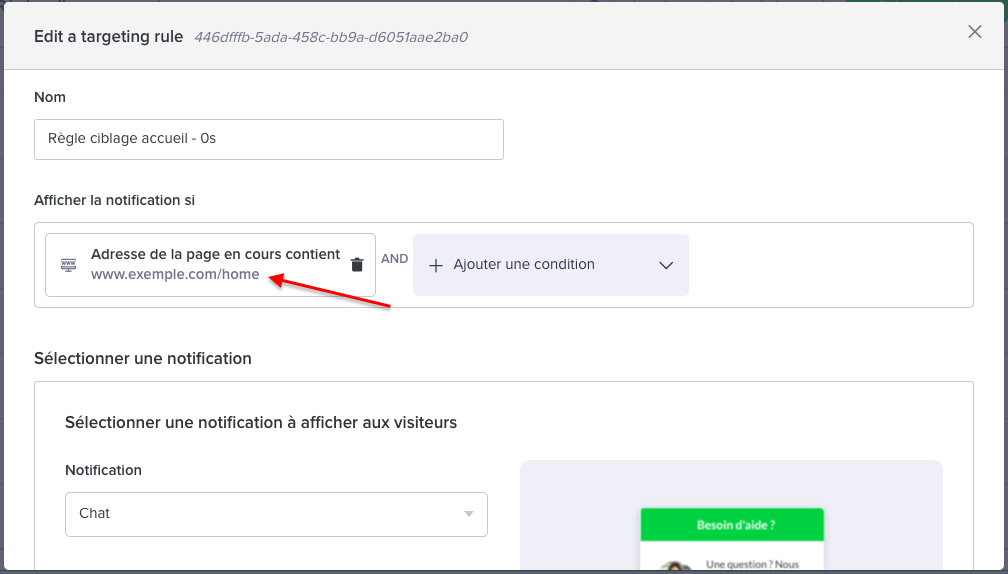Focus the Nom input field
Viewport: 1008px width, 574px height.
point(269,139)
